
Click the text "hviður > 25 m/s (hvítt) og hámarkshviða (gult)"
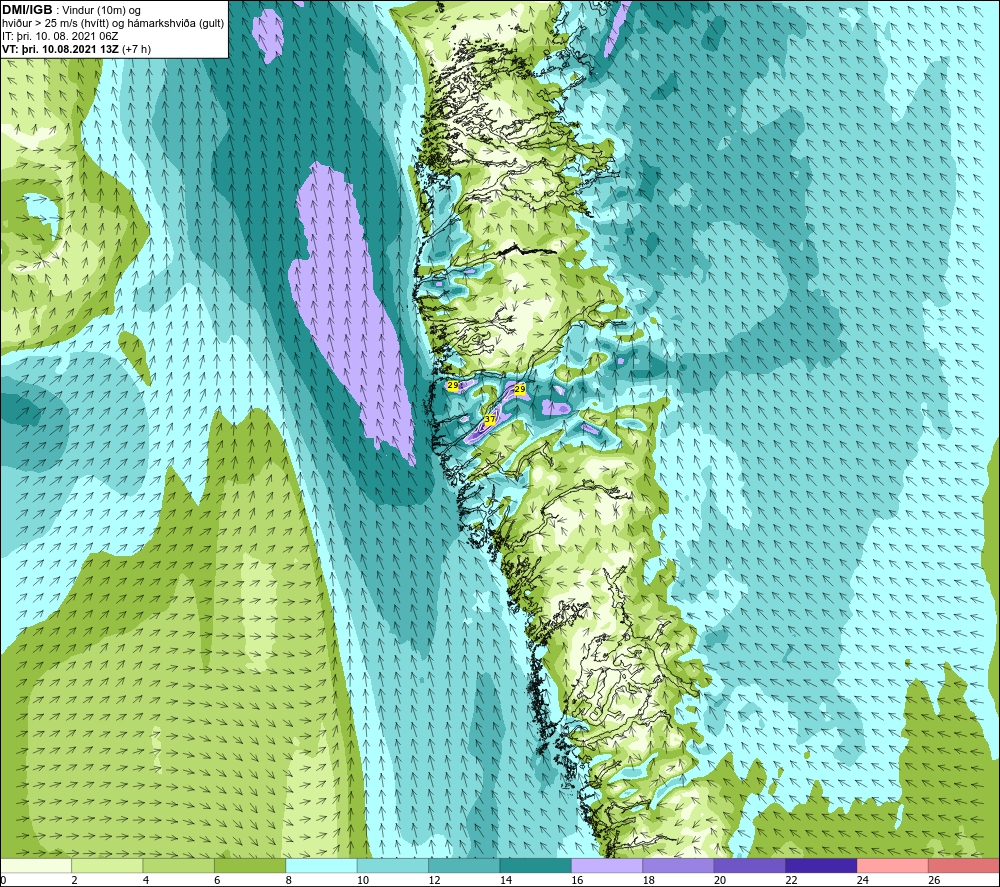click(x=113, y=24)
